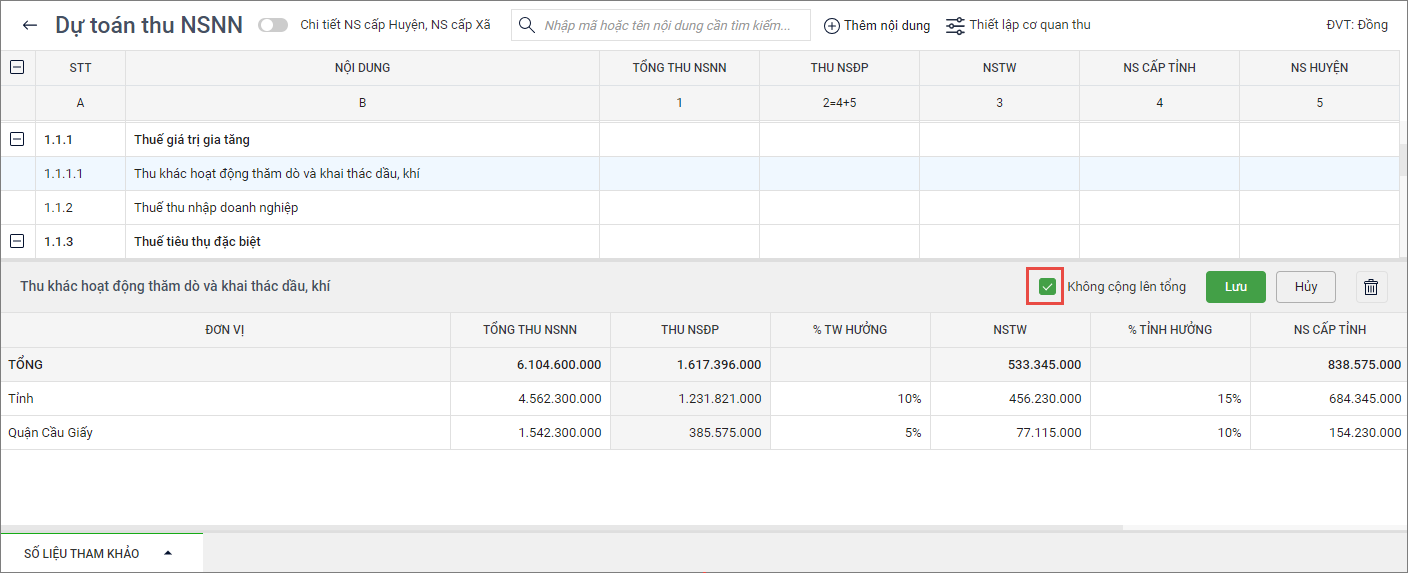Click the back arrow next to Dự toán thu NSNN

point(30,25)
